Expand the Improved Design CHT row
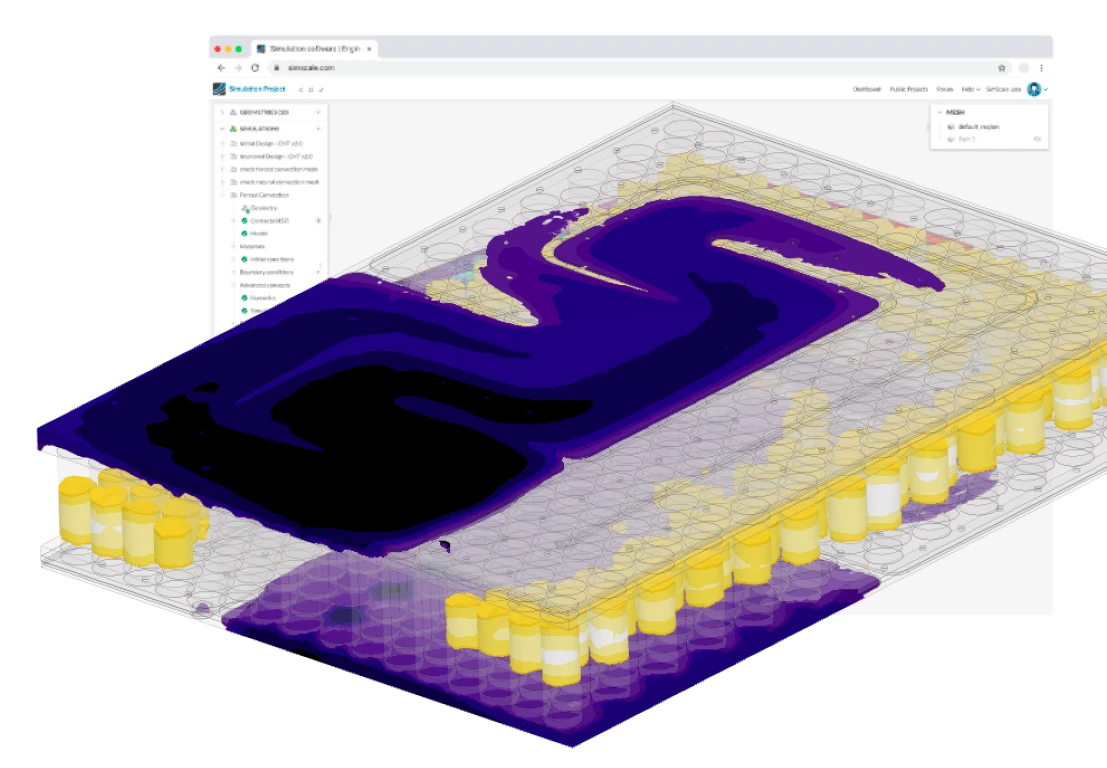The image size is (1107, 768). tap(222, 156)
